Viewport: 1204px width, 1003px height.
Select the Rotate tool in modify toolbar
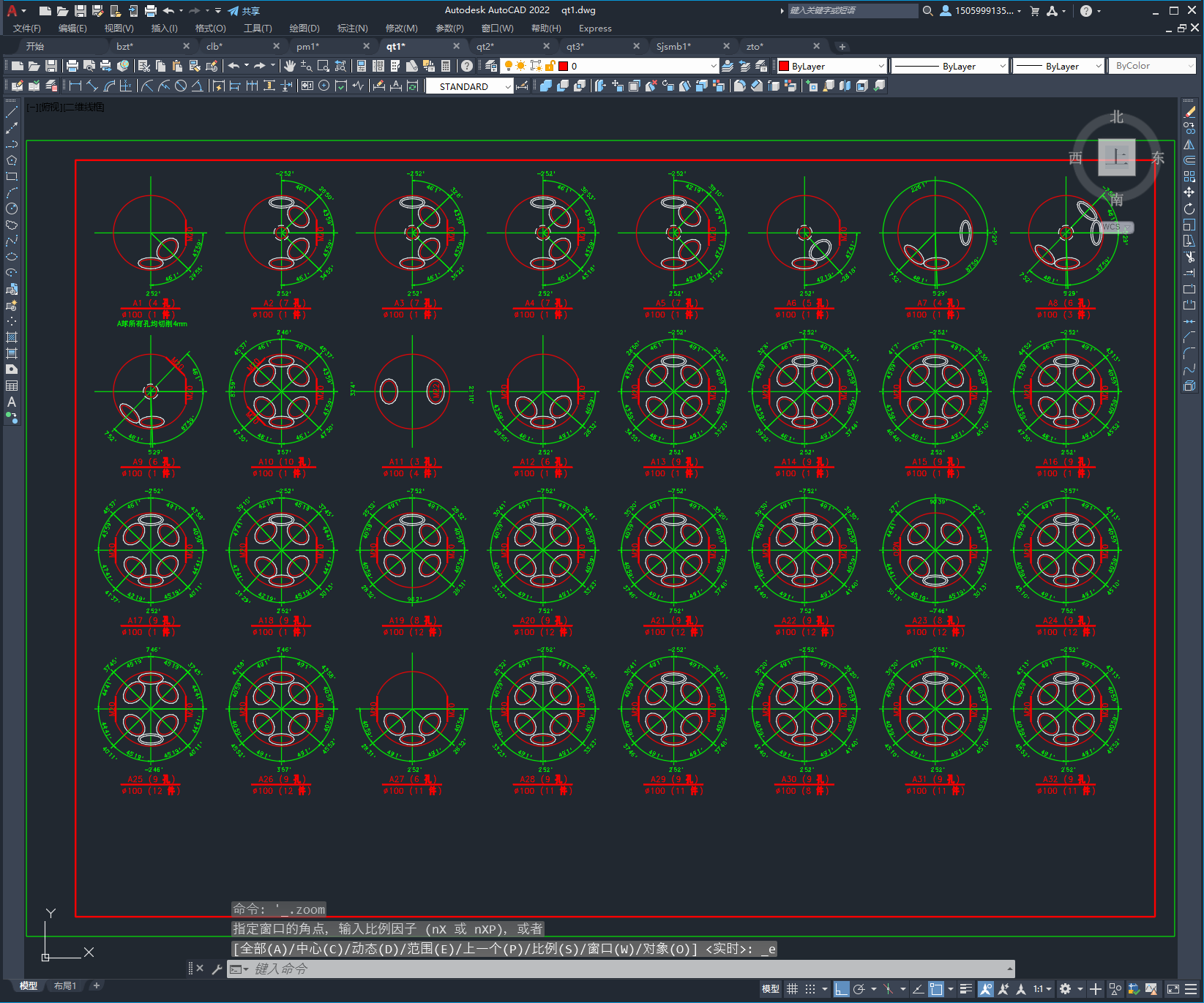(1189, 209)
